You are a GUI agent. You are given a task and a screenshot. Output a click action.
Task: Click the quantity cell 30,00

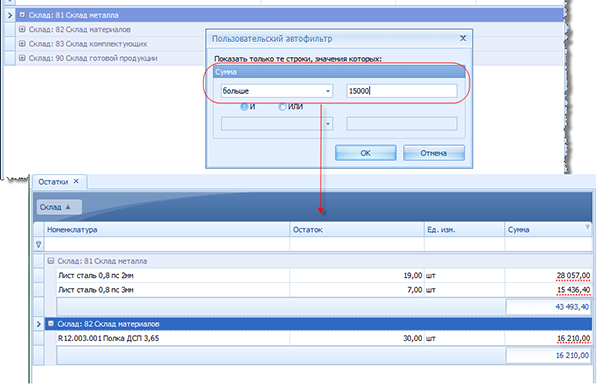[357, 338]
